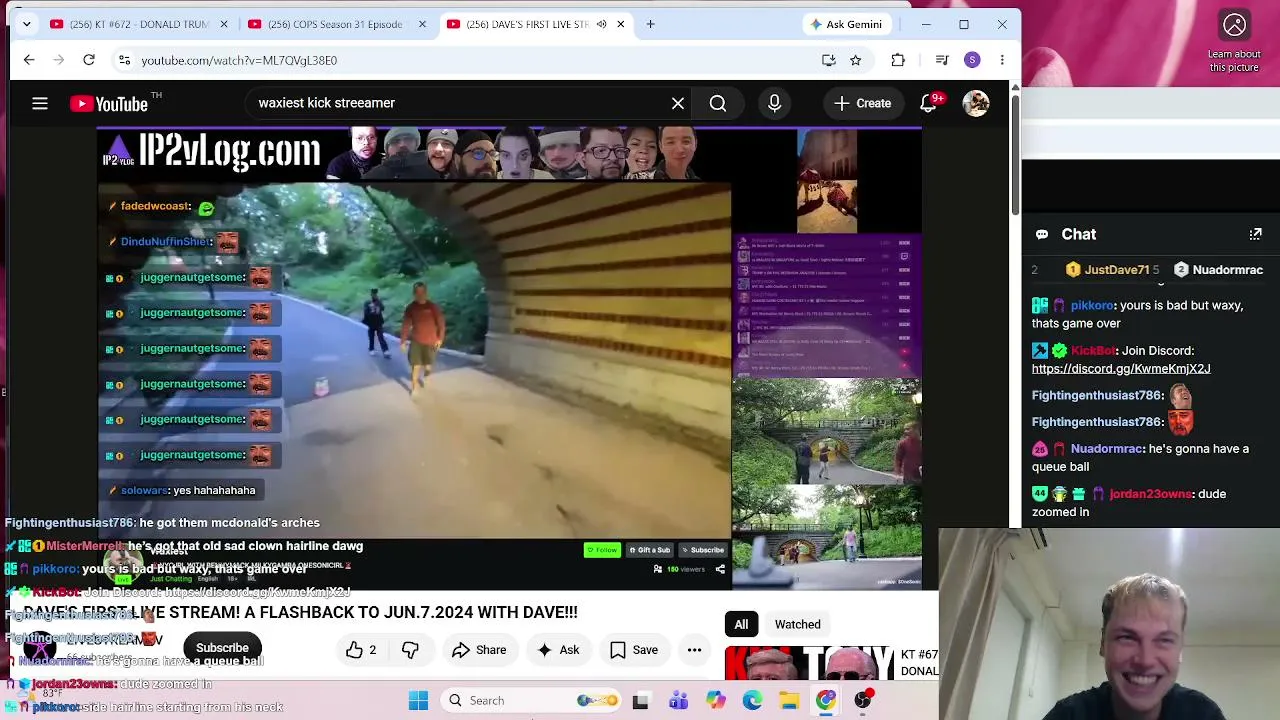This screenshot has width=1280, height=720.
Task: Start voice search with microphone icon
Action: pos(774,103)
